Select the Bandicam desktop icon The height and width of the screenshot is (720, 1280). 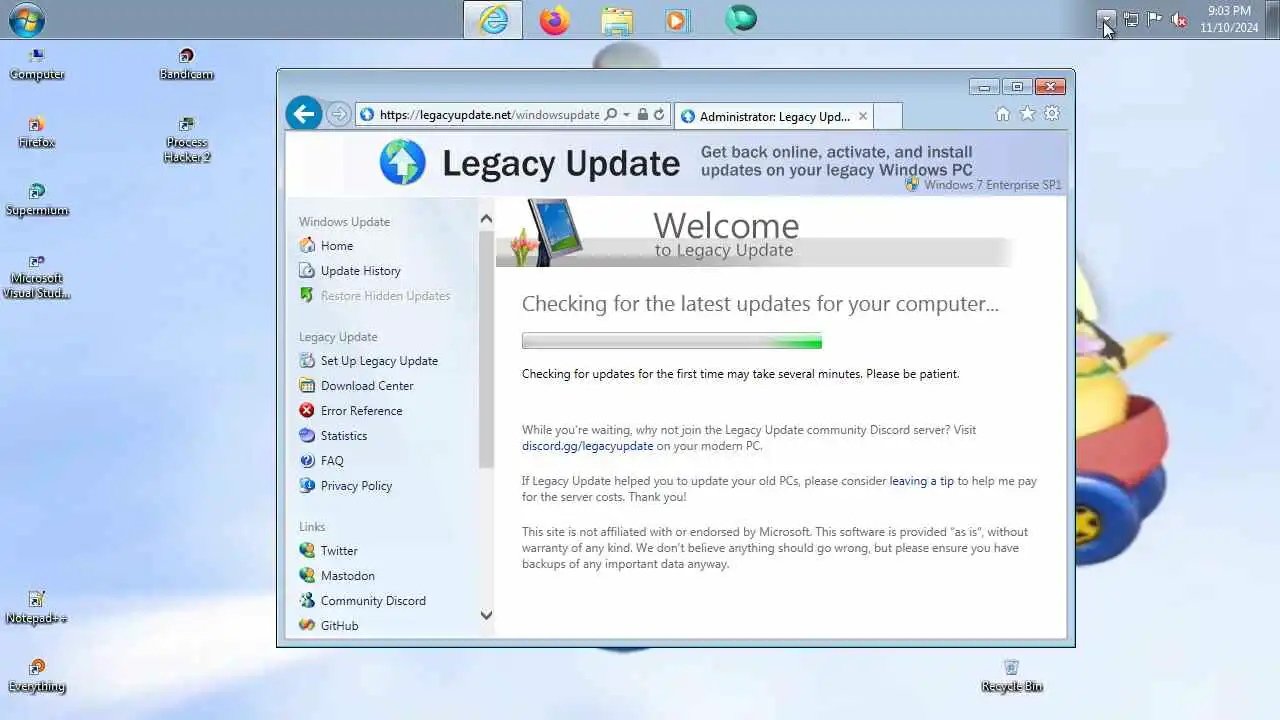(x=186, y=65)
